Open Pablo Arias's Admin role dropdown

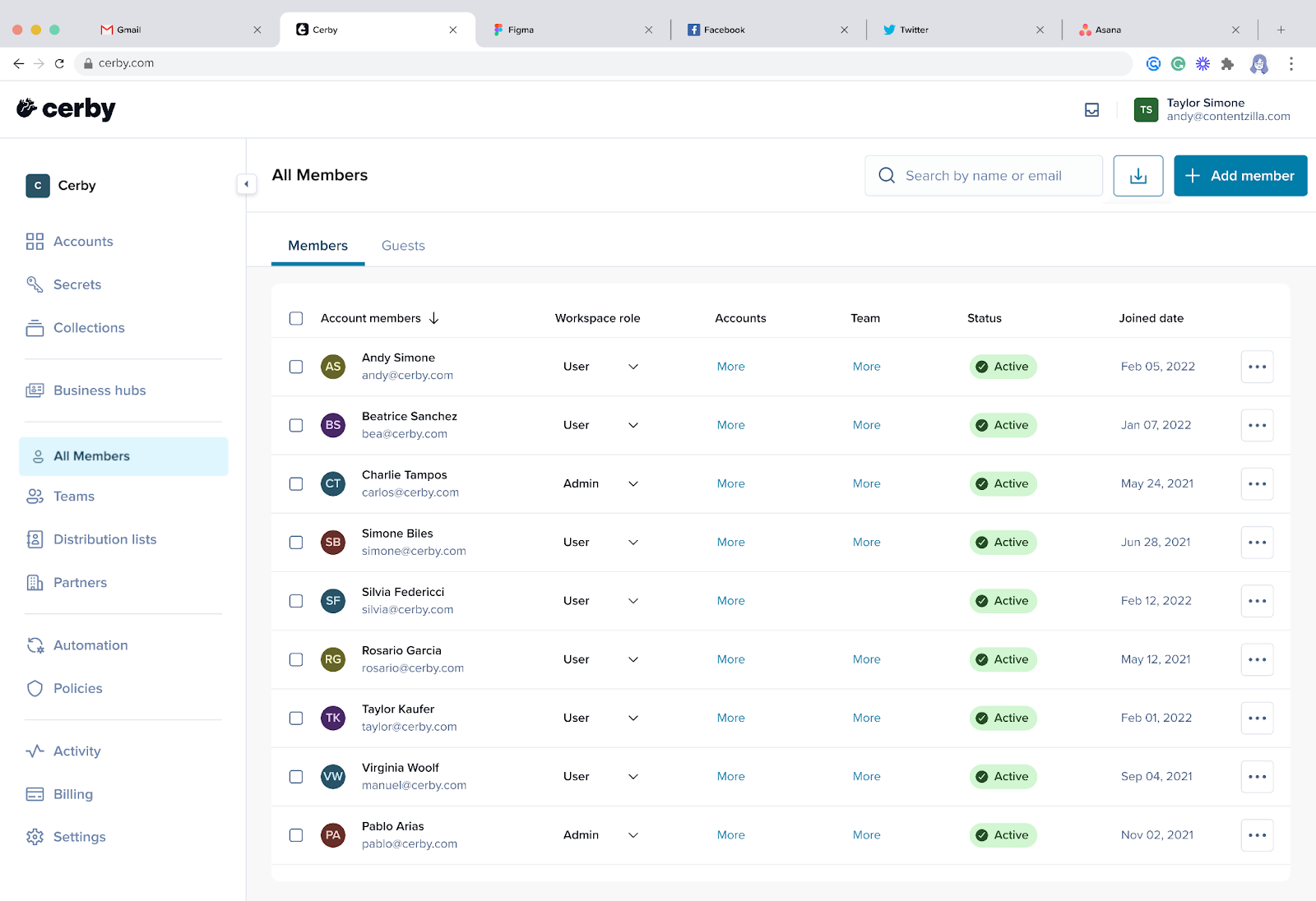[x=600, y=835]
